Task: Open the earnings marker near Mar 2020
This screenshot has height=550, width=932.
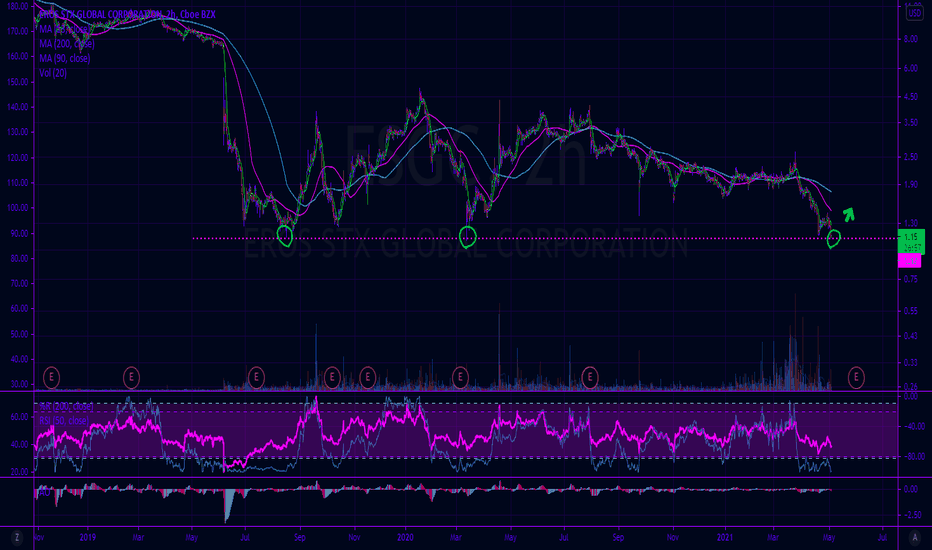Action: click(x=460, y=377)
